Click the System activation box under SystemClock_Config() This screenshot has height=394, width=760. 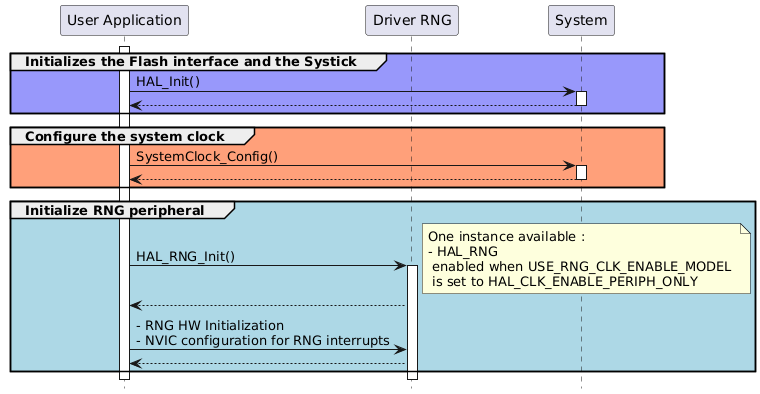(x=581, y=173)
